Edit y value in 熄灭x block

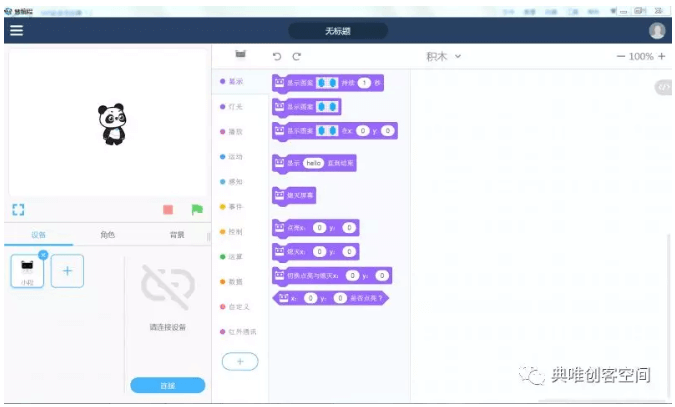click(x=349, y=251)
